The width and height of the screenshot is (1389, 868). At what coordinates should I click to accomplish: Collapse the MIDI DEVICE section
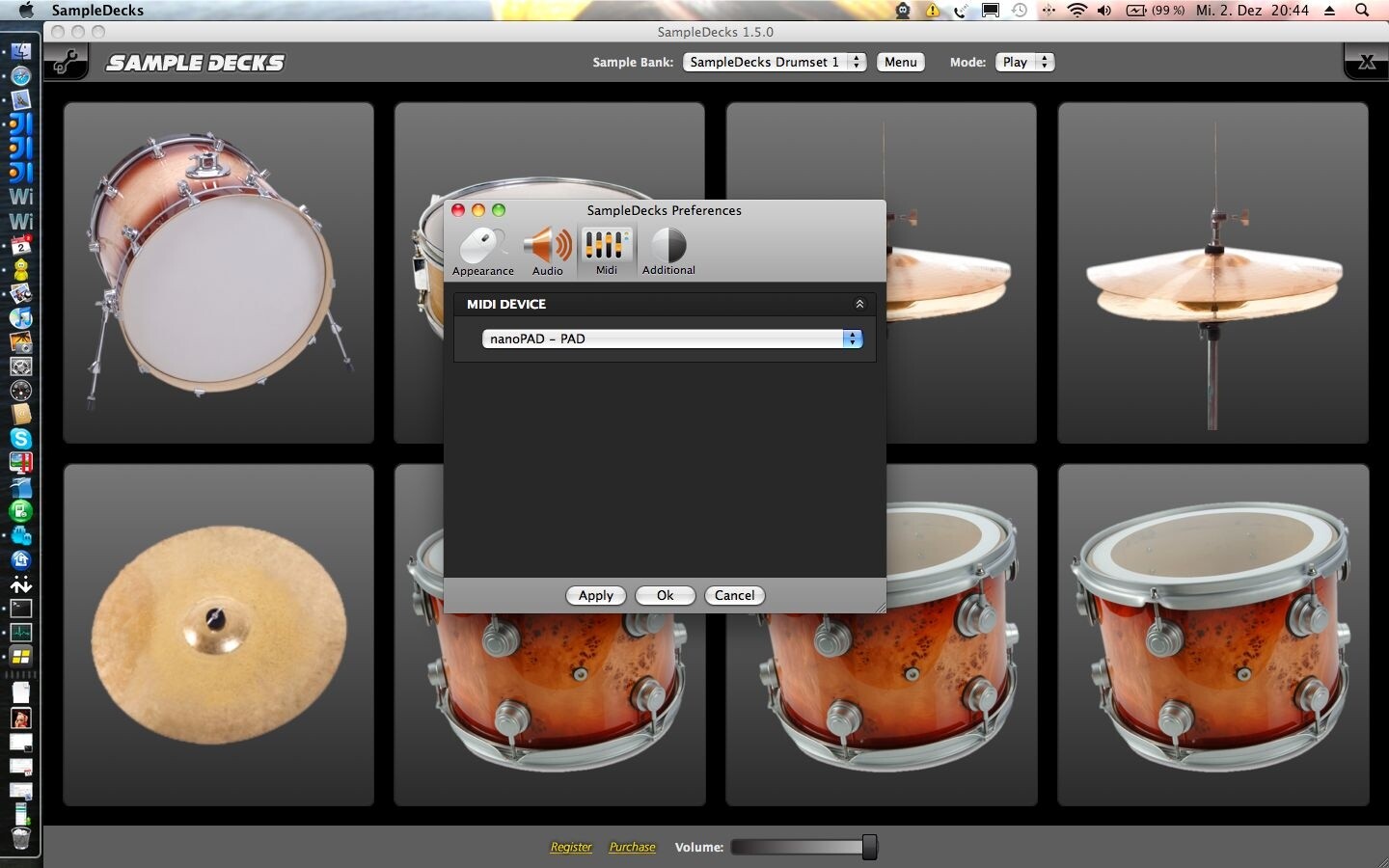click(x=858, y=304)
